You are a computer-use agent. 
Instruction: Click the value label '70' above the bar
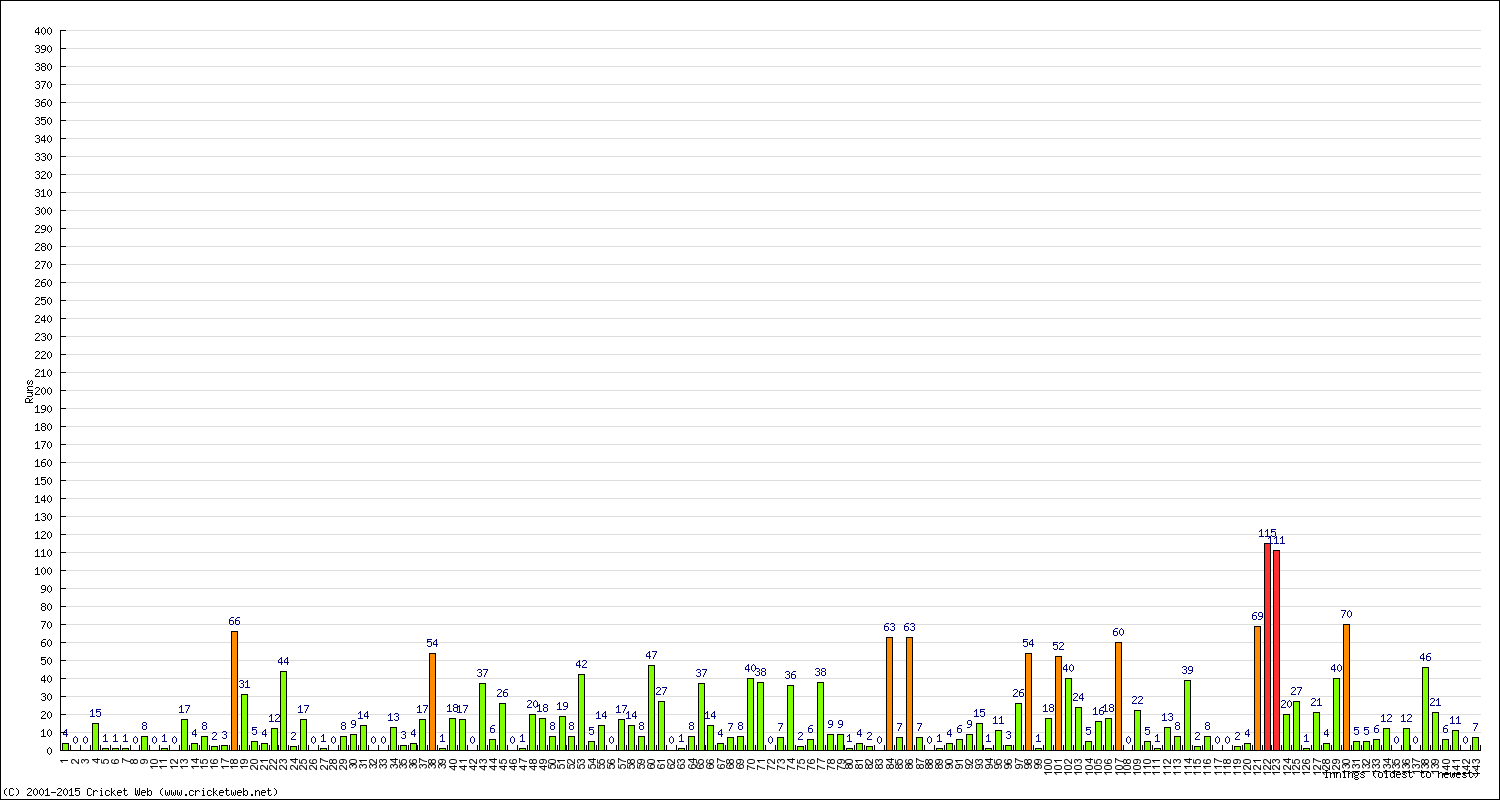[x=1347, y=614]
